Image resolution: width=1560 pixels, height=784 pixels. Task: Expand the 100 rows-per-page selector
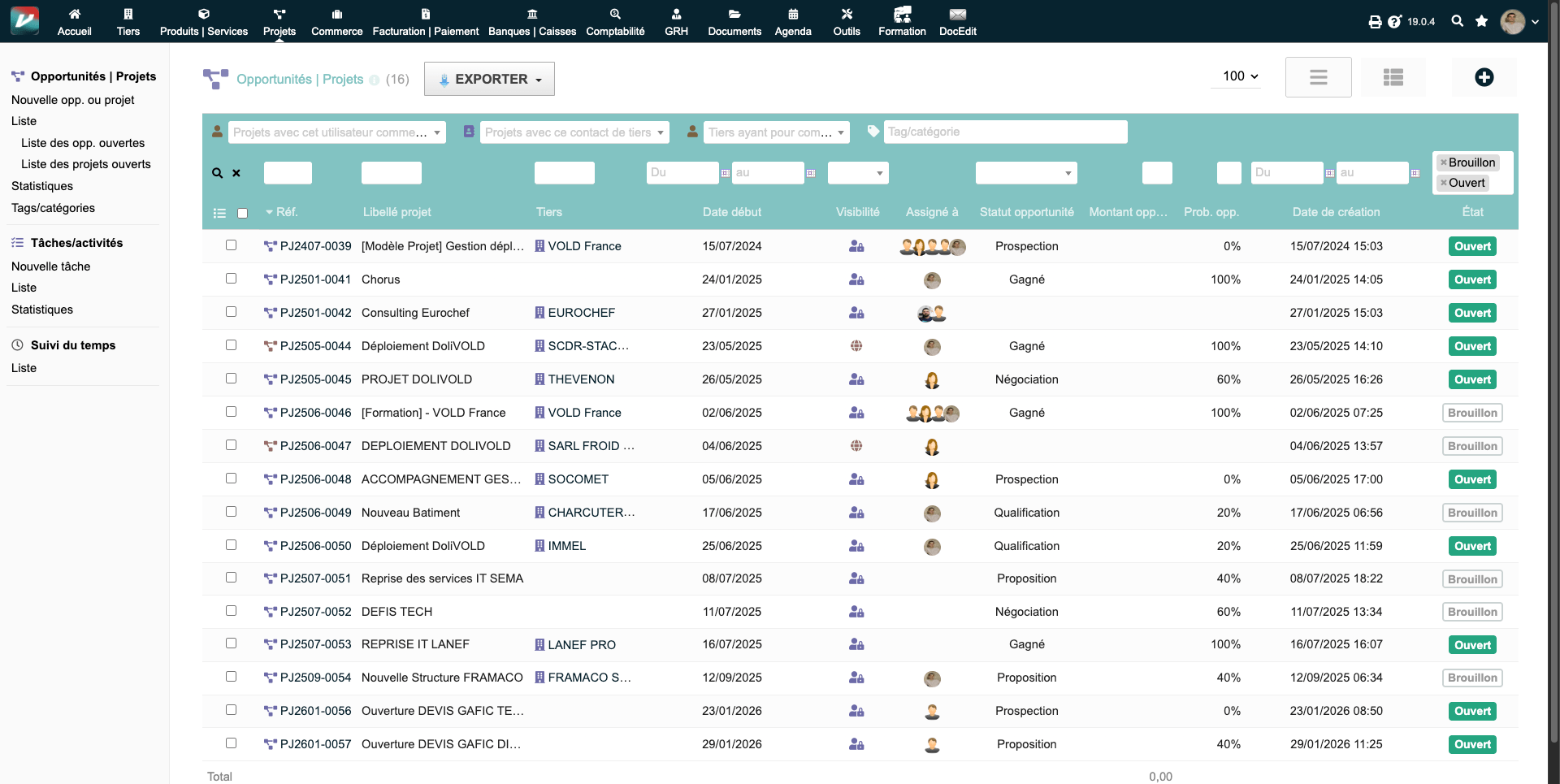point(1240,76)
